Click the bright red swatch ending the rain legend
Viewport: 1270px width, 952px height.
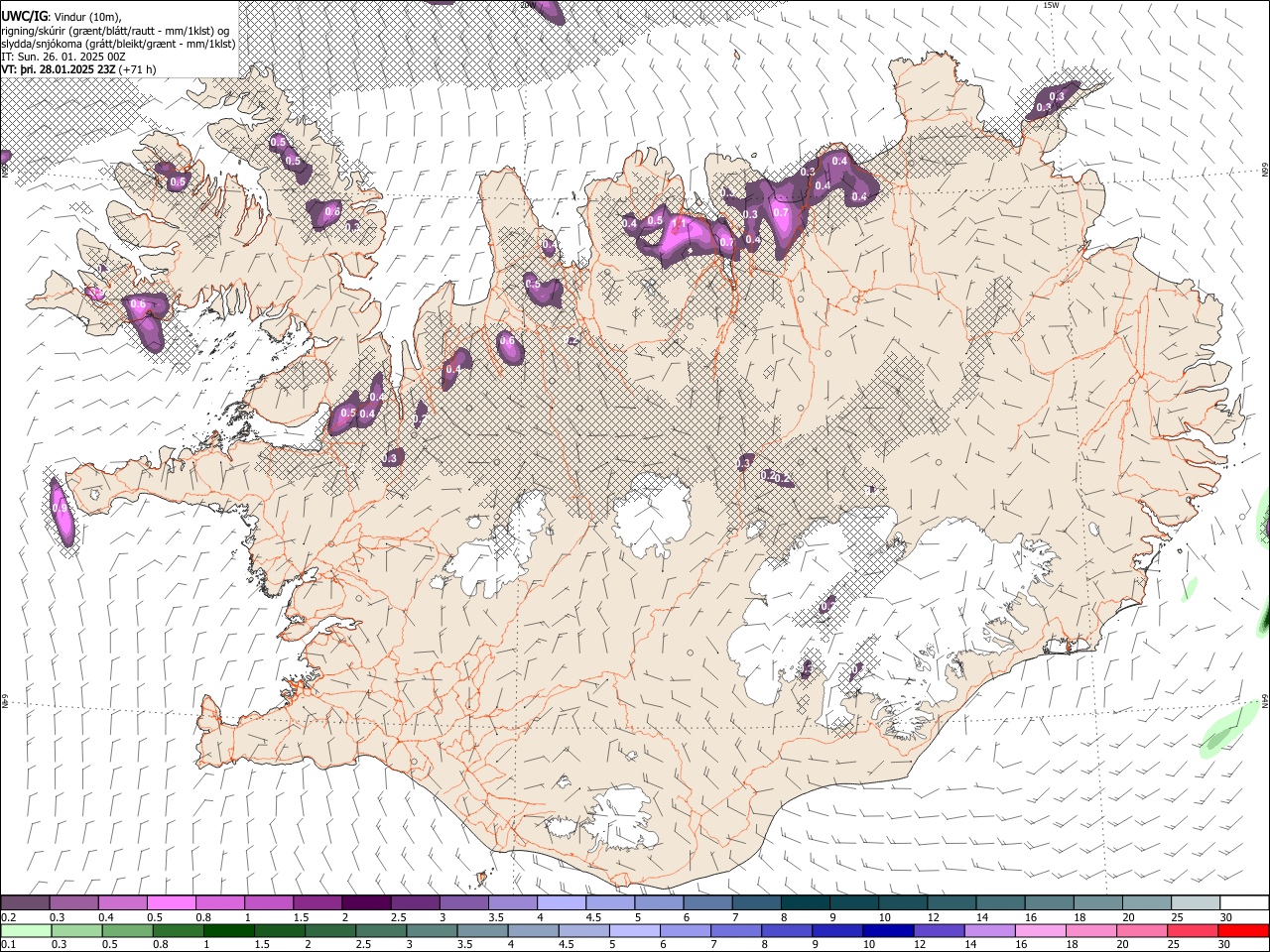click(1243, 930)
